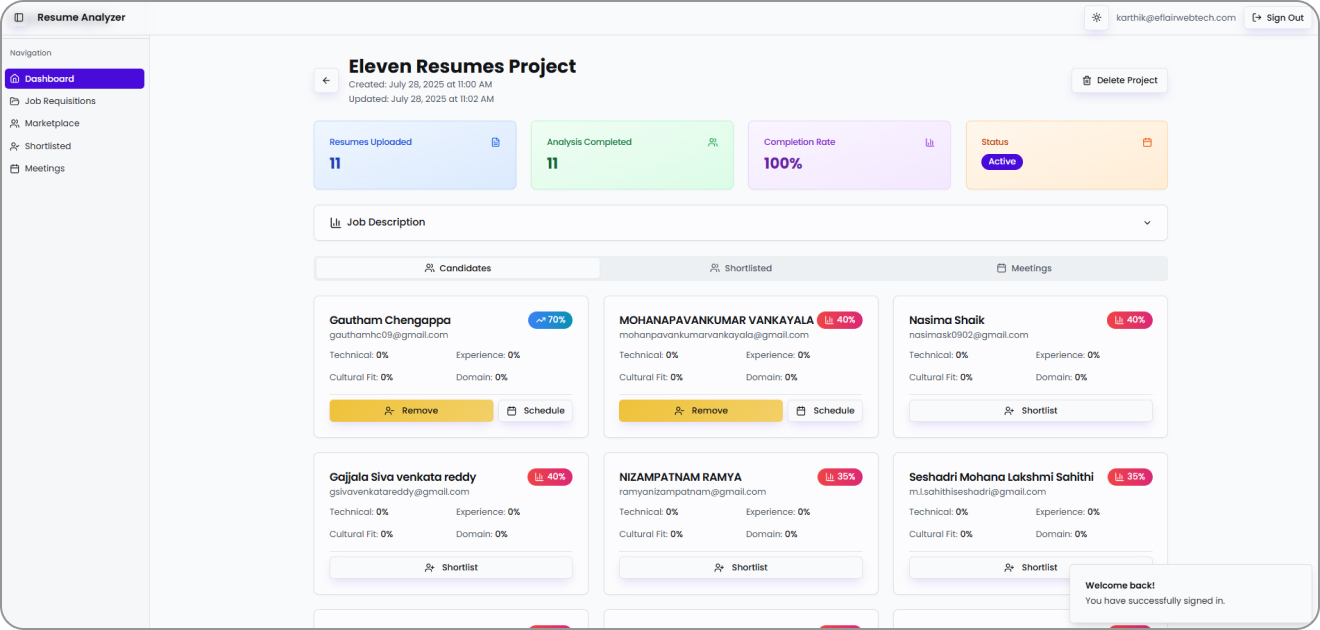
Task: Click the Job Requisitions folder icon
Action: click(x=15, y=101)
